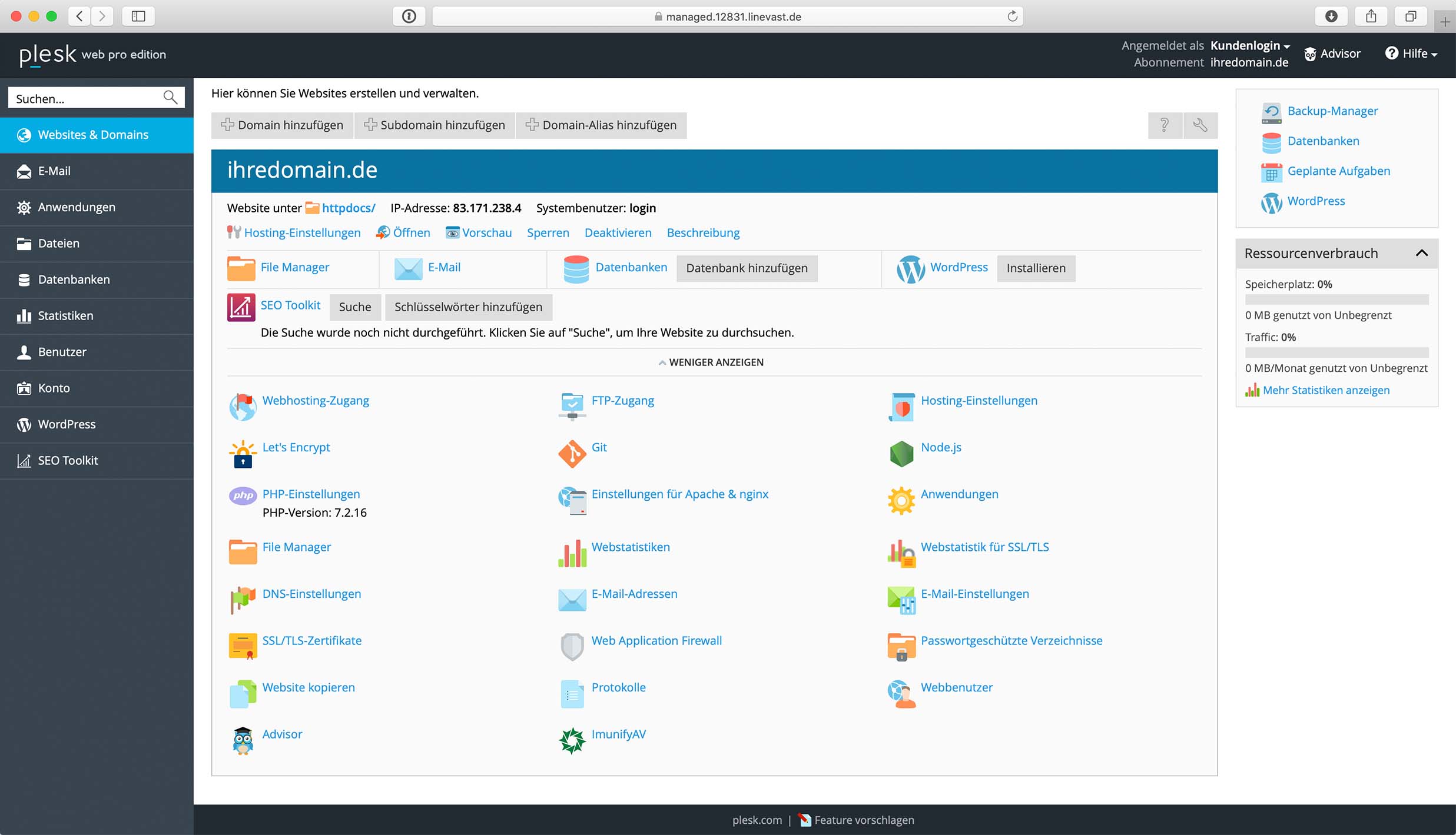Click the Anwendungen gear icon in grid
The width and height of the screenshot is (1456, 835).
(x=901, y=501)
